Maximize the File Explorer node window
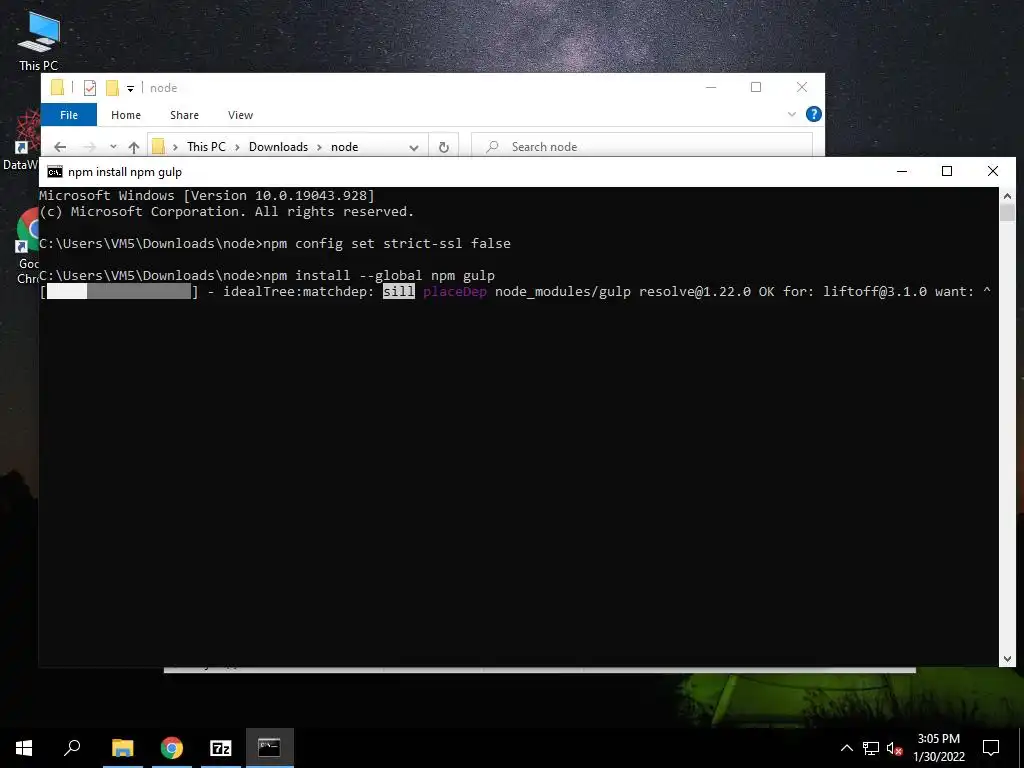1024x768 pixels. [756, 87]
